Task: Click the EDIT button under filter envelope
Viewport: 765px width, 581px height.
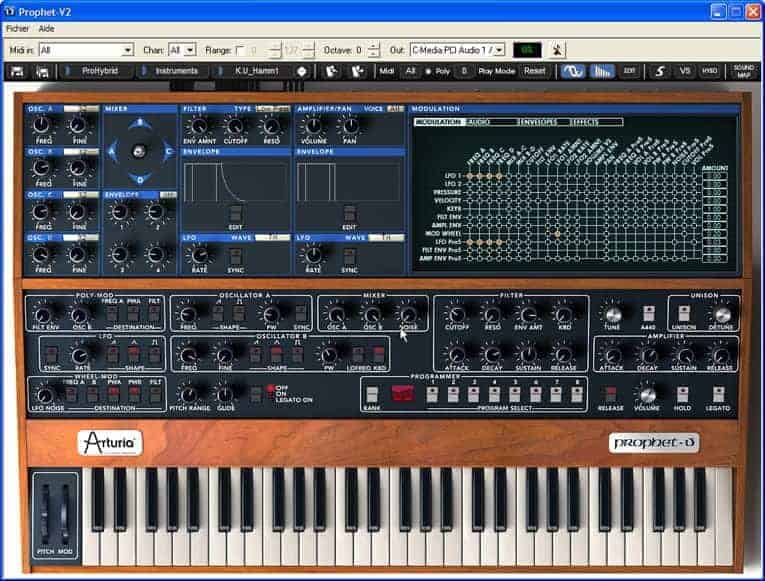Action: pos(235,213)
